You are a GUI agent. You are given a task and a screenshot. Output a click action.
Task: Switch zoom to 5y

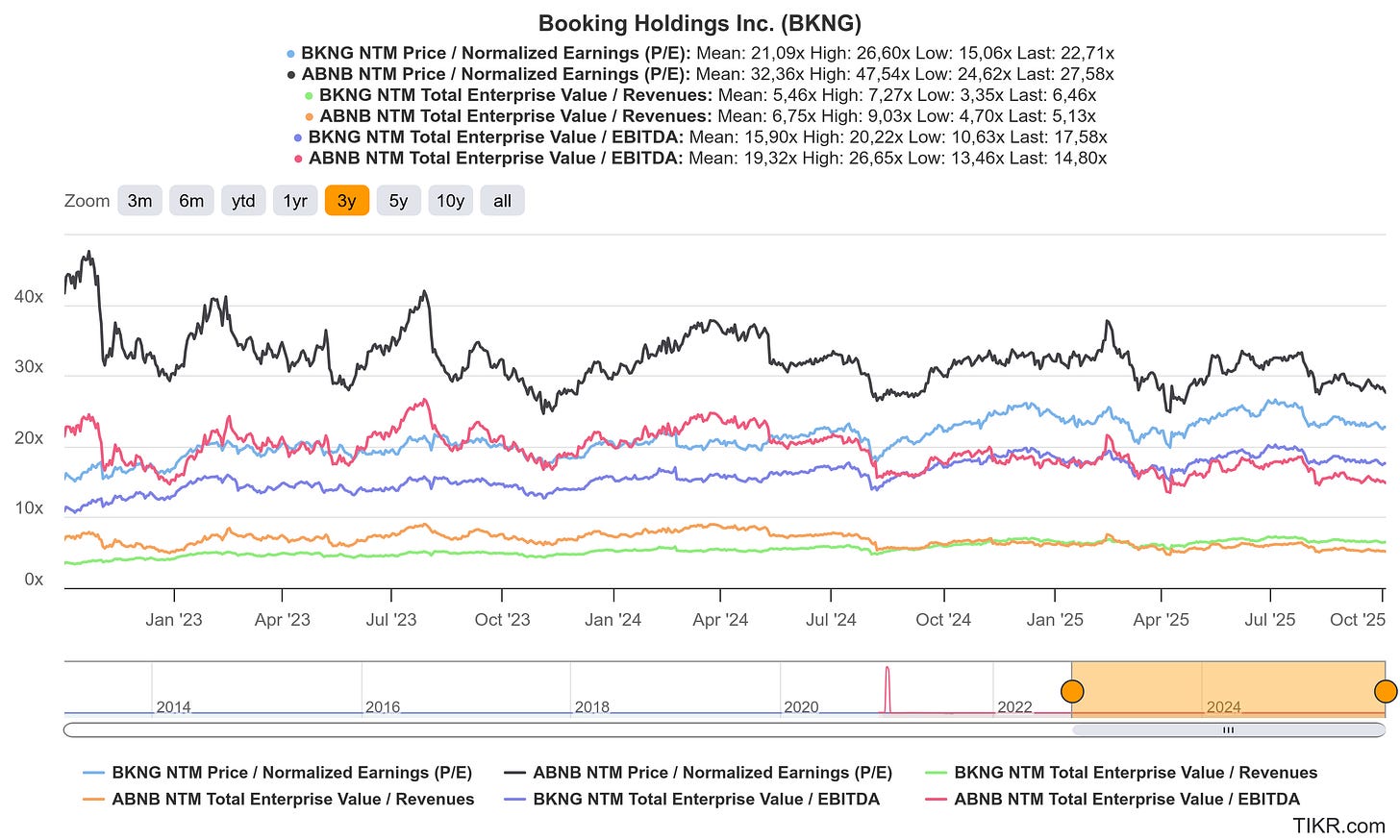click(399, 201)
